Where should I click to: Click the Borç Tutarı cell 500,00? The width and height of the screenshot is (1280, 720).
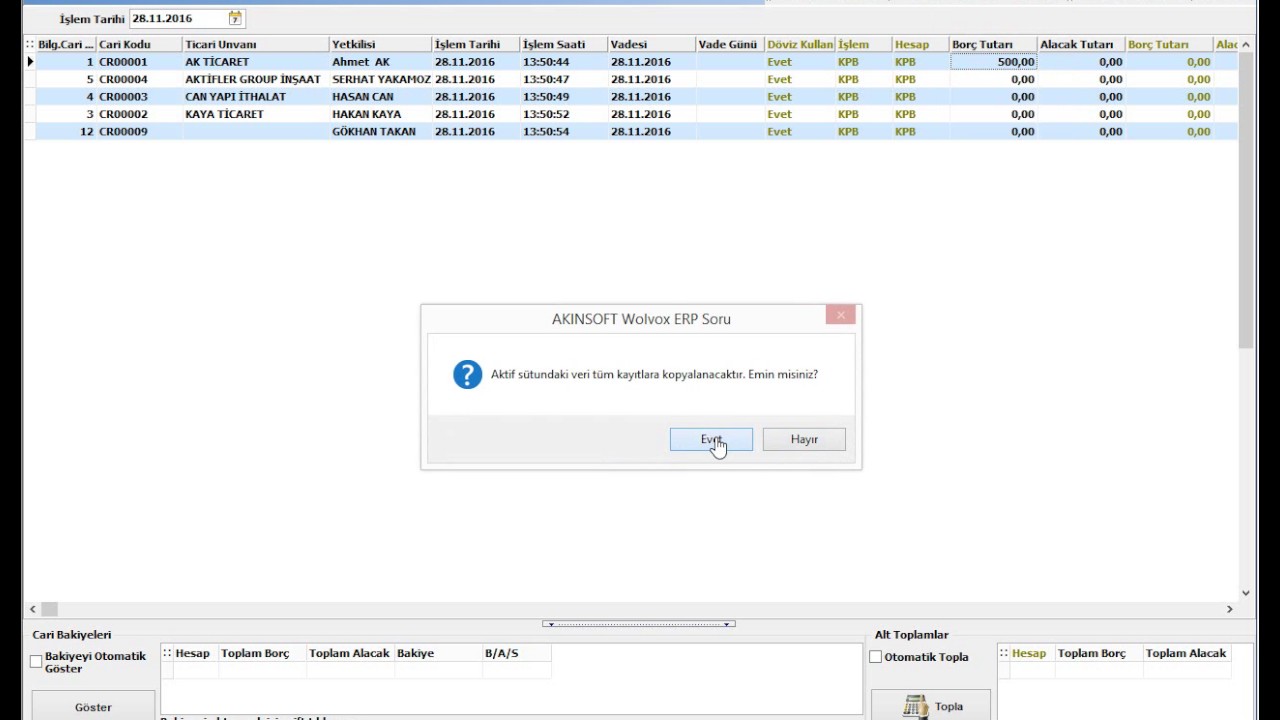click(x=993, y=62)
